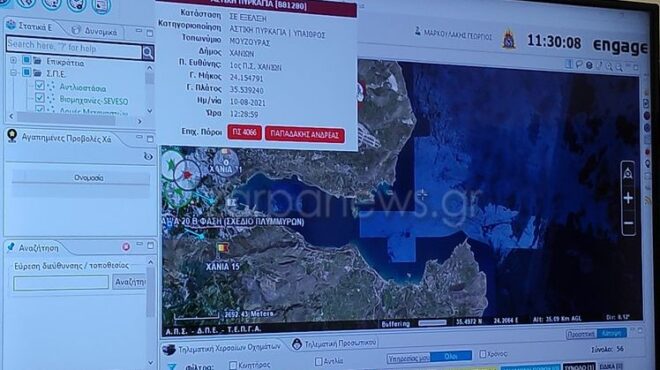Click the ΠΣ 4066 resource button

[244, 132]
